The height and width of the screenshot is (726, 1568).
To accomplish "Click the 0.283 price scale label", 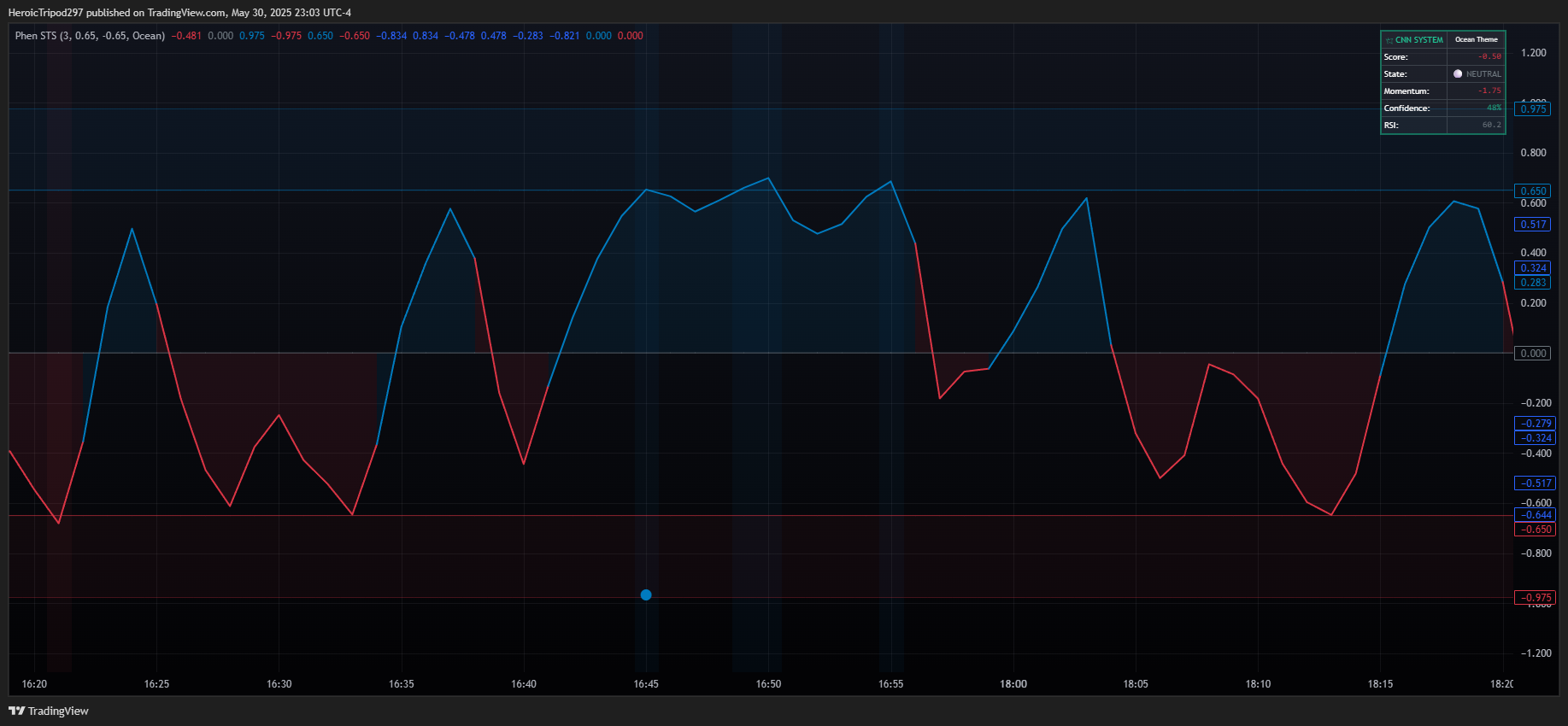I will pos(1533,283).
